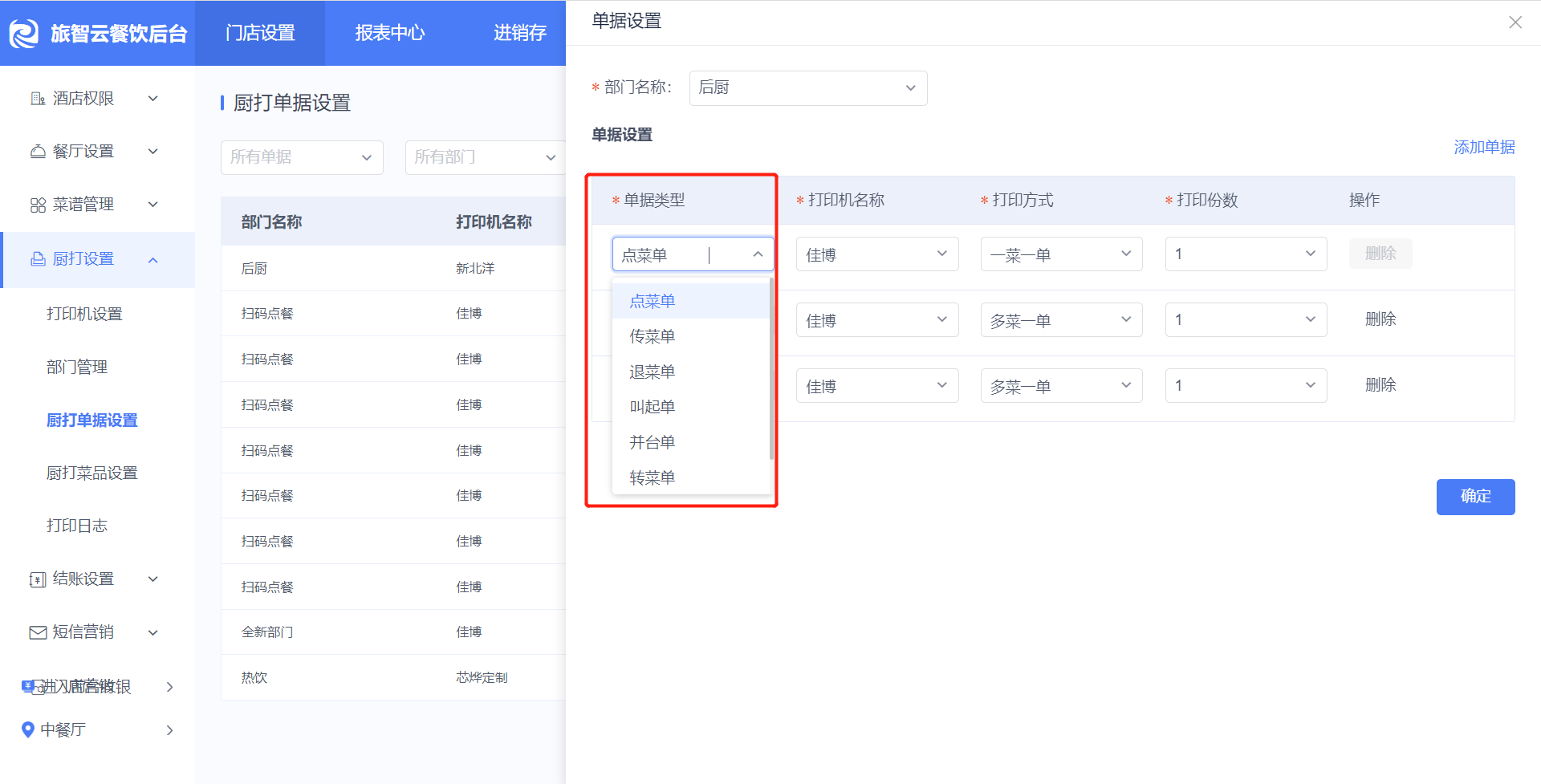Image resolution: width=1541 pixels, height=784 pixels.
Task: Select 传菜单 from the dropdown list
Action: (x=691, y=336)
